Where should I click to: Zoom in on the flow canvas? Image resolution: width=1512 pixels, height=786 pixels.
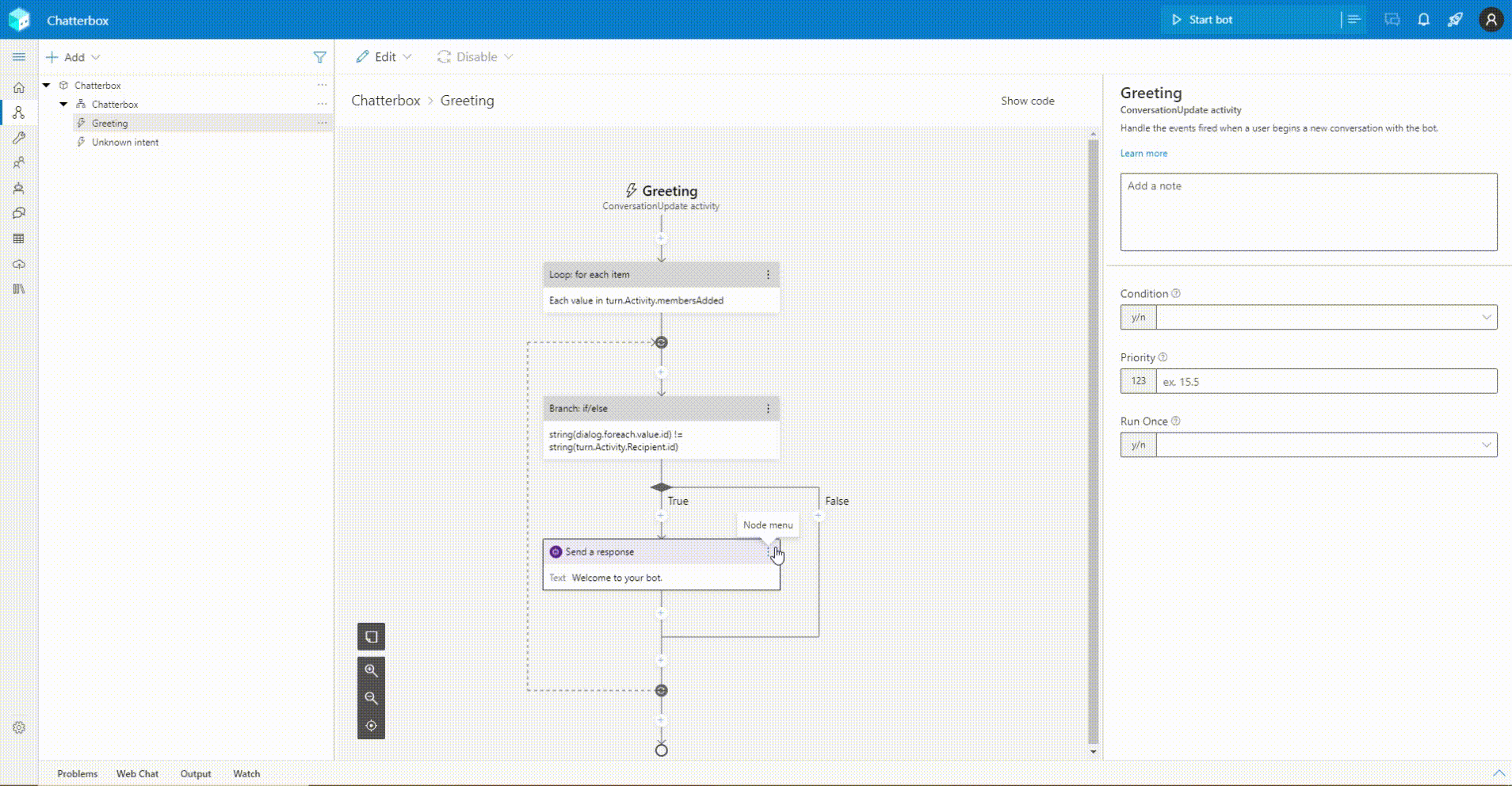click(371, 670)
